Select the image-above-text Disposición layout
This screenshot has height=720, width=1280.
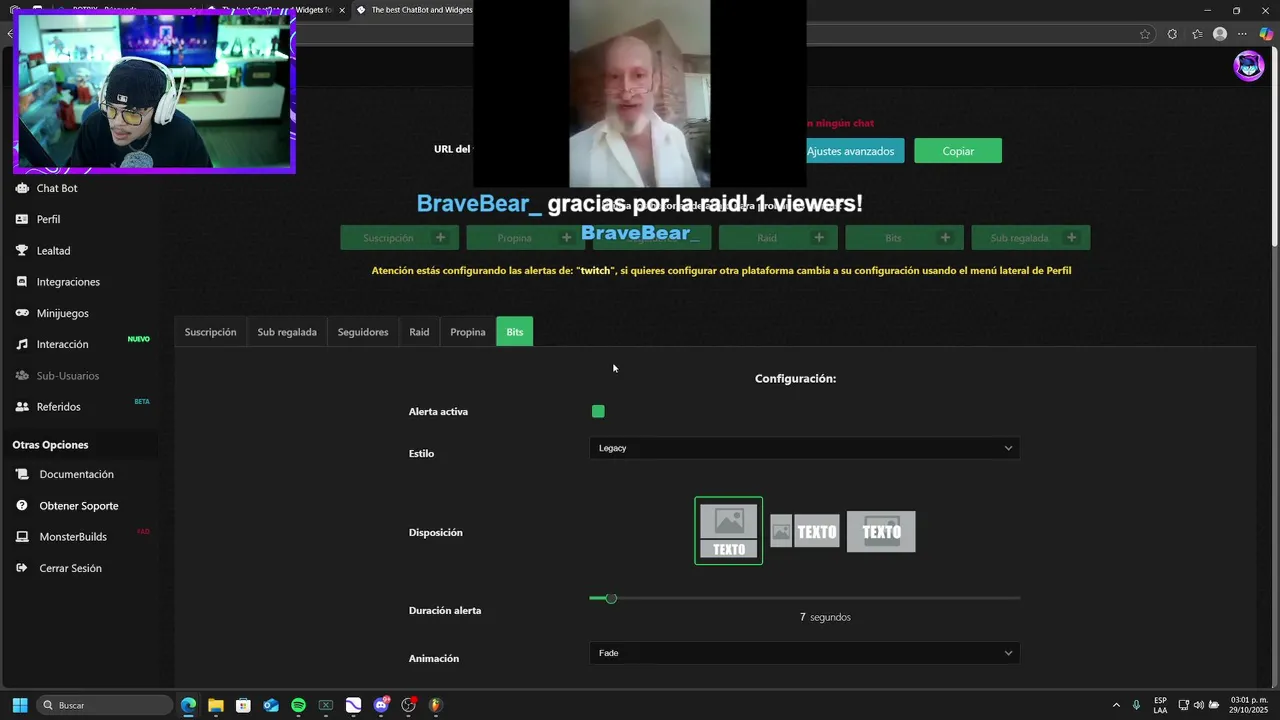(x=729, y=531)
